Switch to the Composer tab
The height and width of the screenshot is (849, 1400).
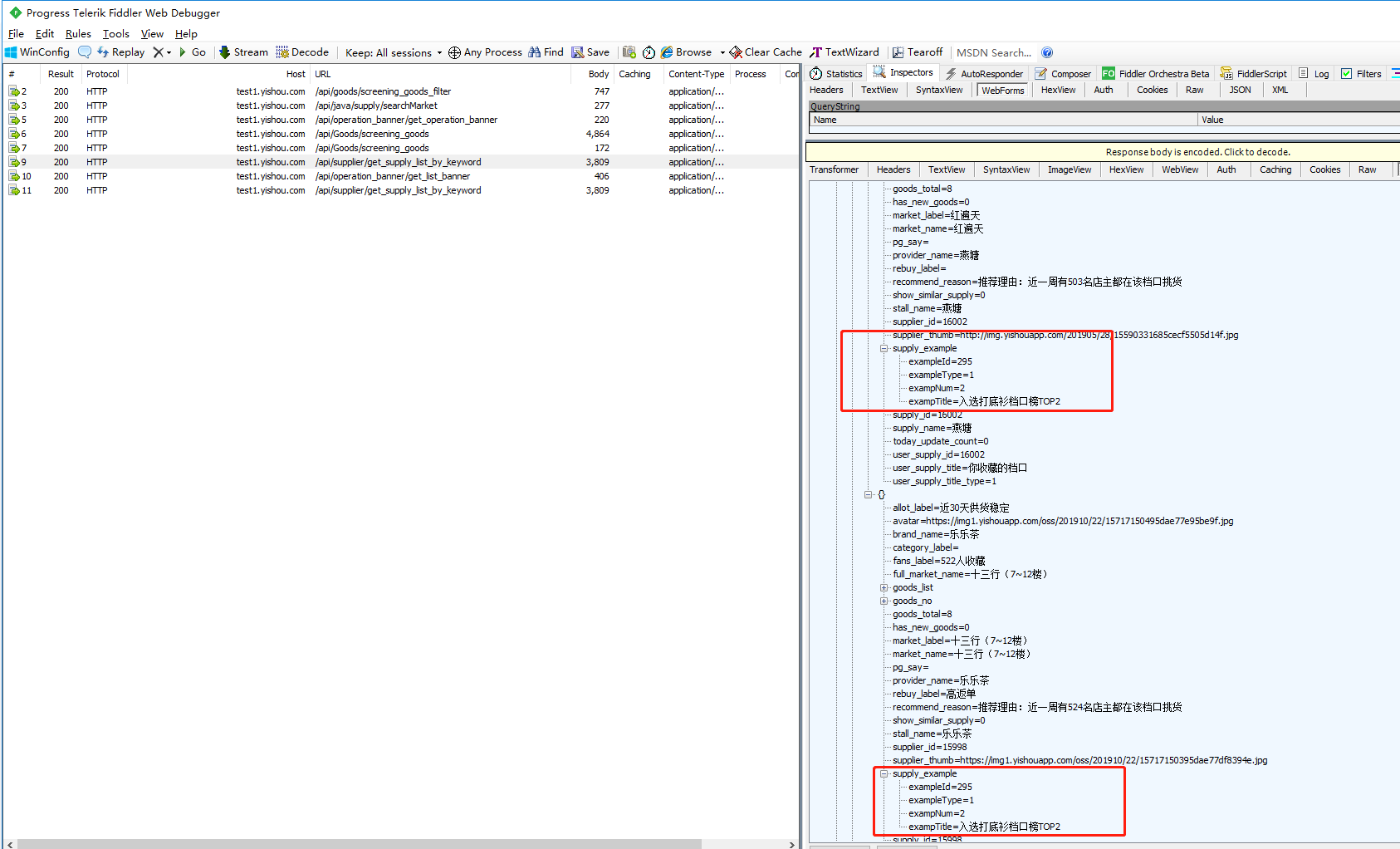(x=1063, y=74)
